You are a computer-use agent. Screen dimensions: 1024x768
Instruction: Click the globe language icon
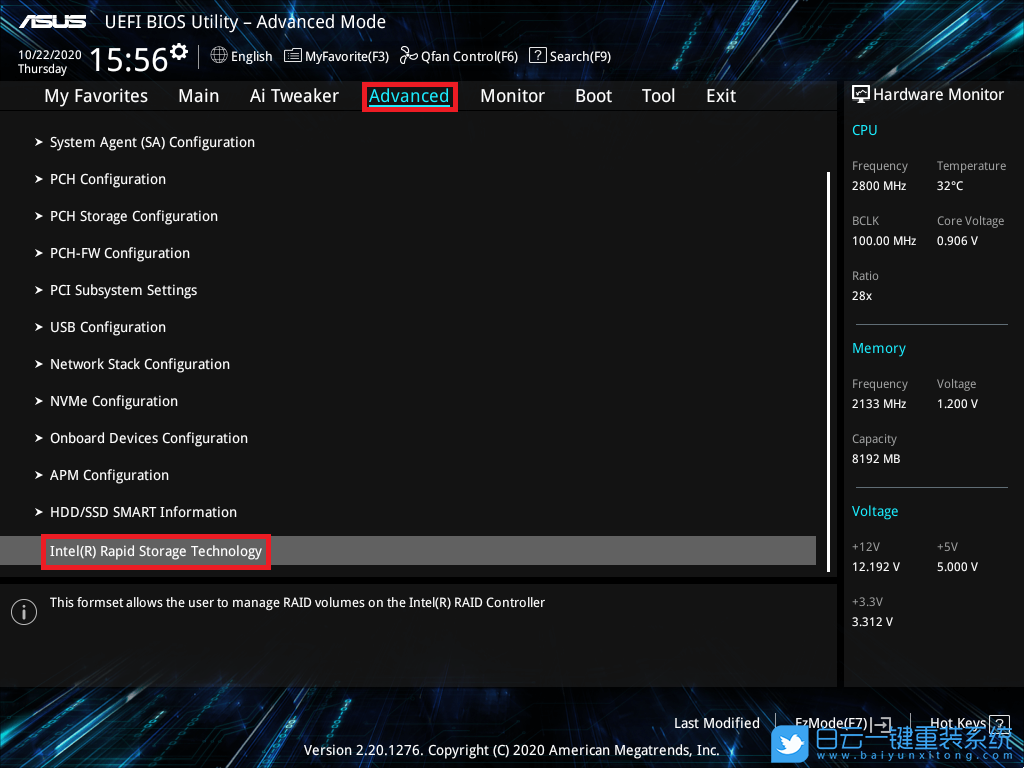[219, 56]
